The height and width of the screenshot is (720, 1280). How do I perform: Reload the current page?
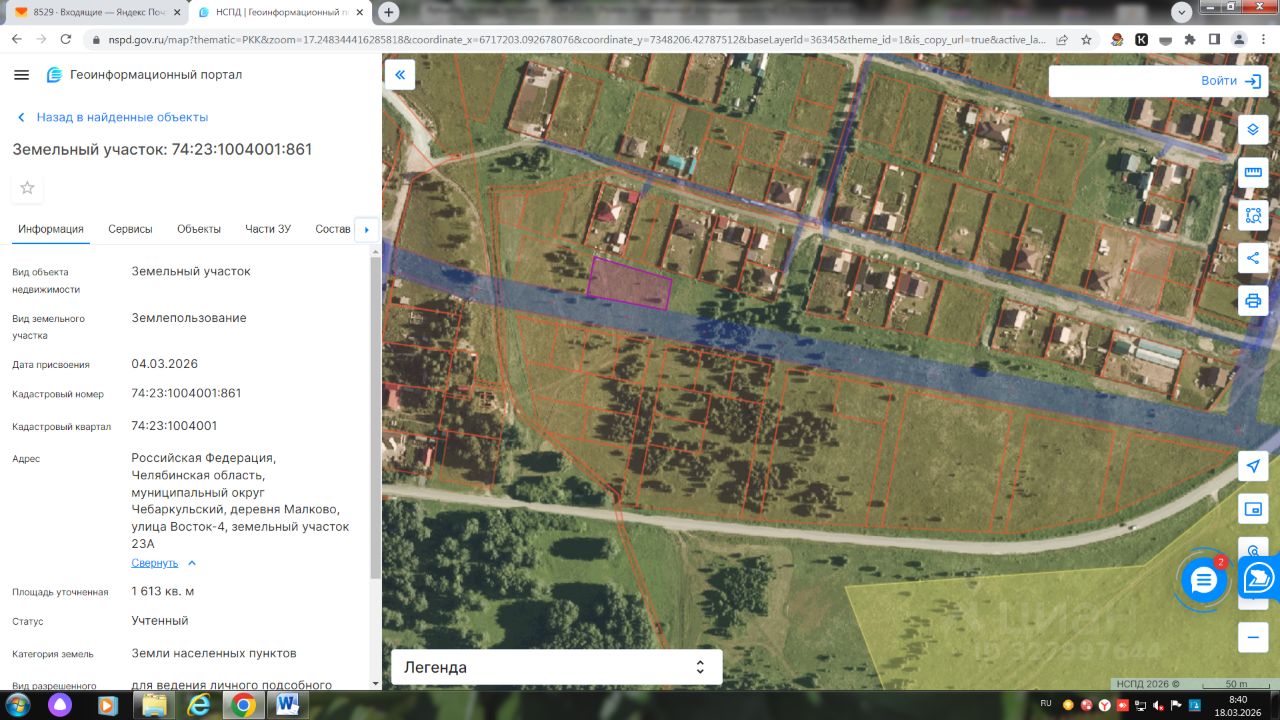tap(66, 40)
